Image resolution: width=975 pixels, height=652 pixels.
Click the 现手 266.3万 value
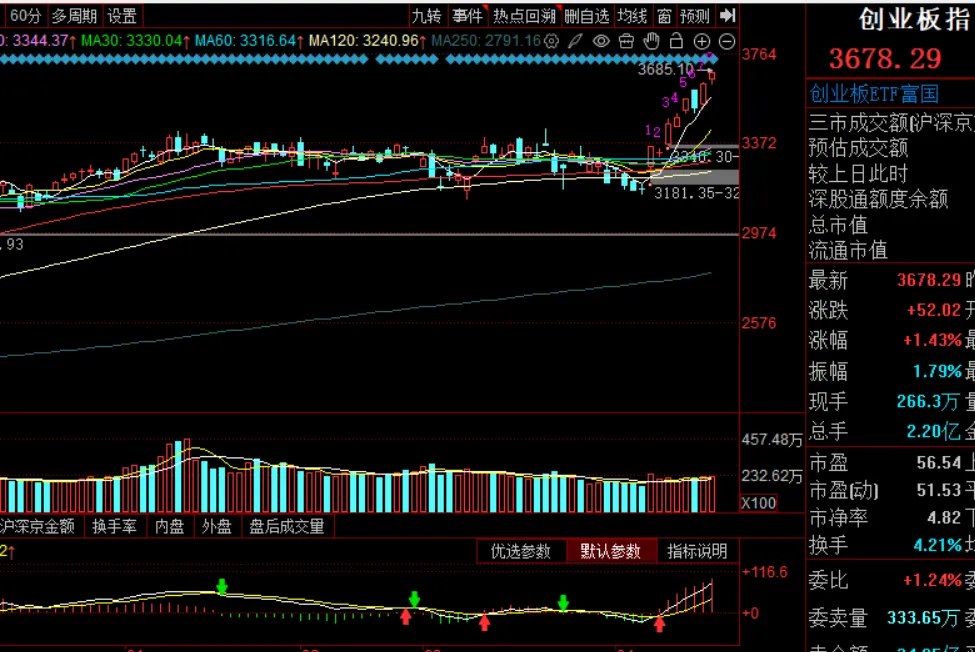[927, 402]
